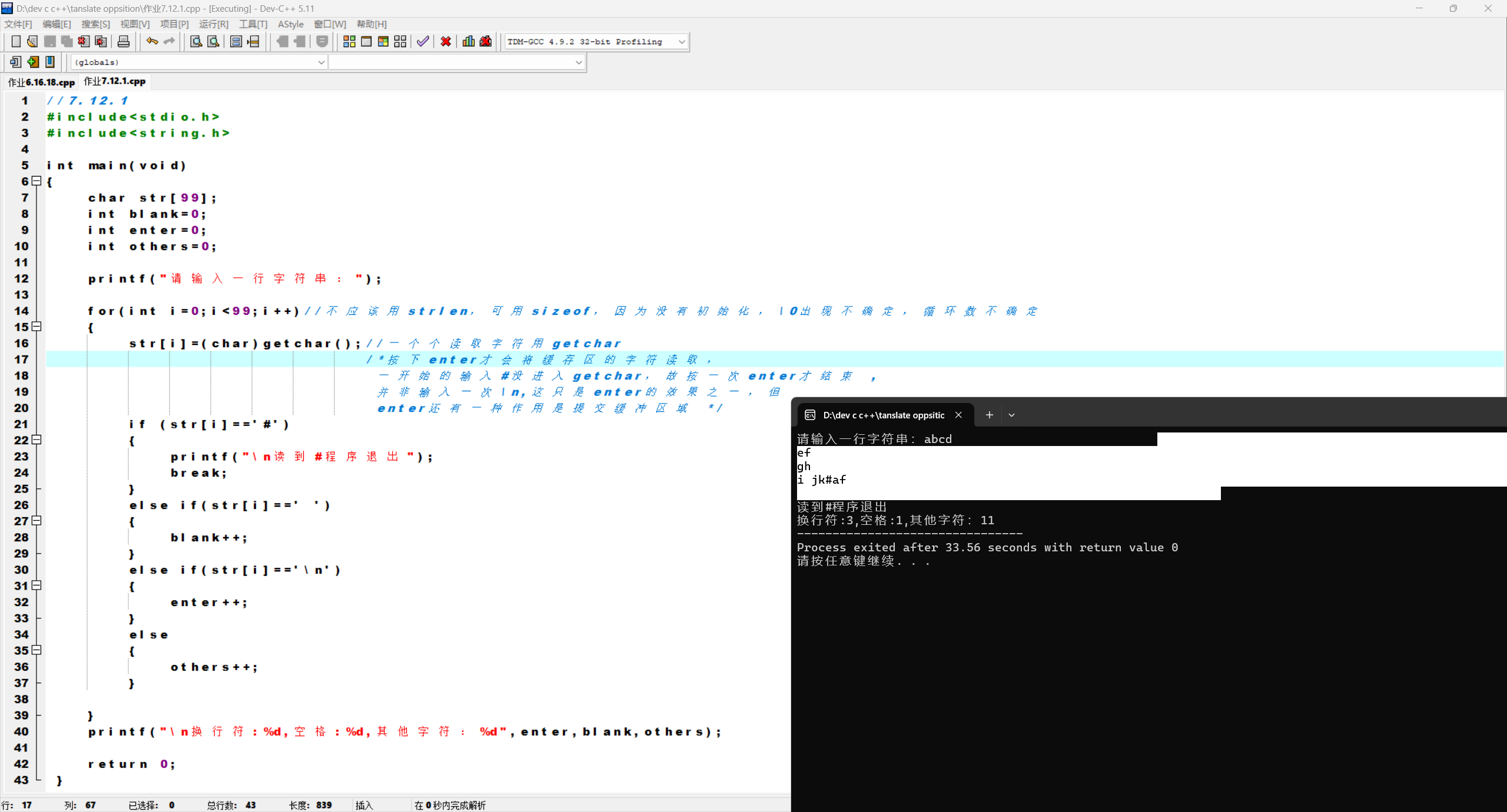Click the Syntax check checkmark icon
Viewport: 1507px width, 812px height.
[x=423, y=41]
